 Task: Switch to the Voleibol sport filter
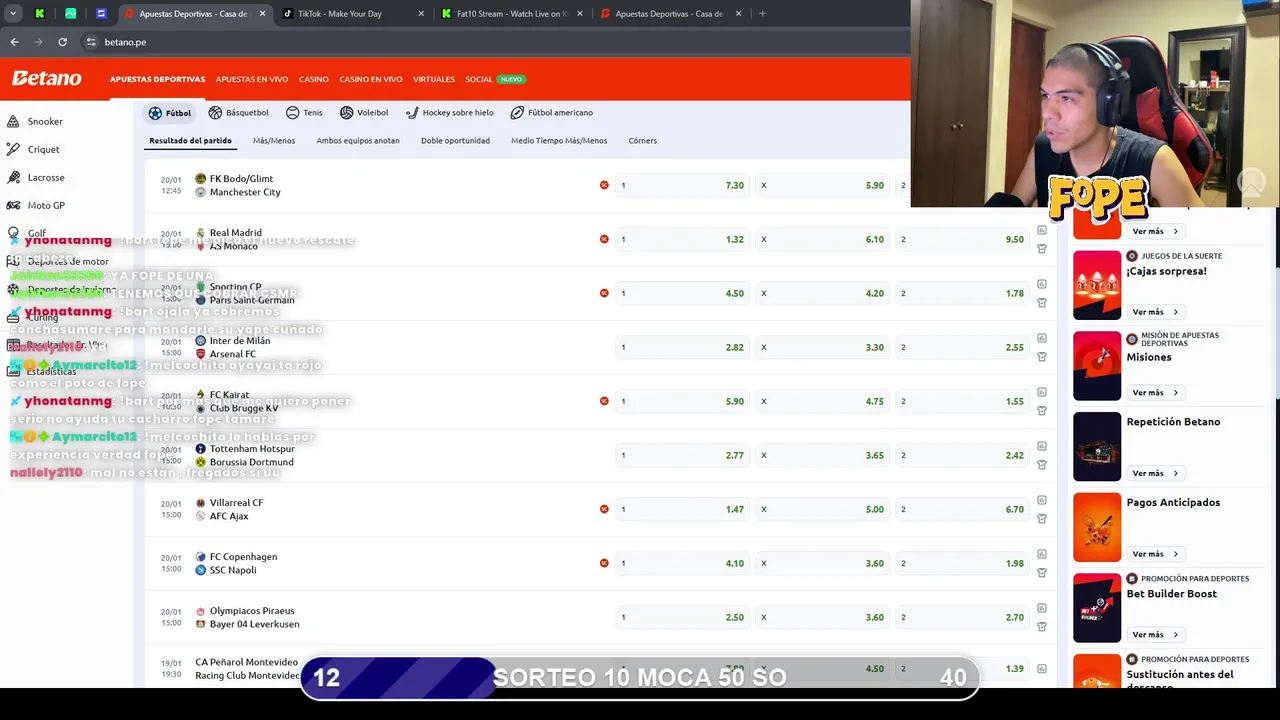coord(364,113)
